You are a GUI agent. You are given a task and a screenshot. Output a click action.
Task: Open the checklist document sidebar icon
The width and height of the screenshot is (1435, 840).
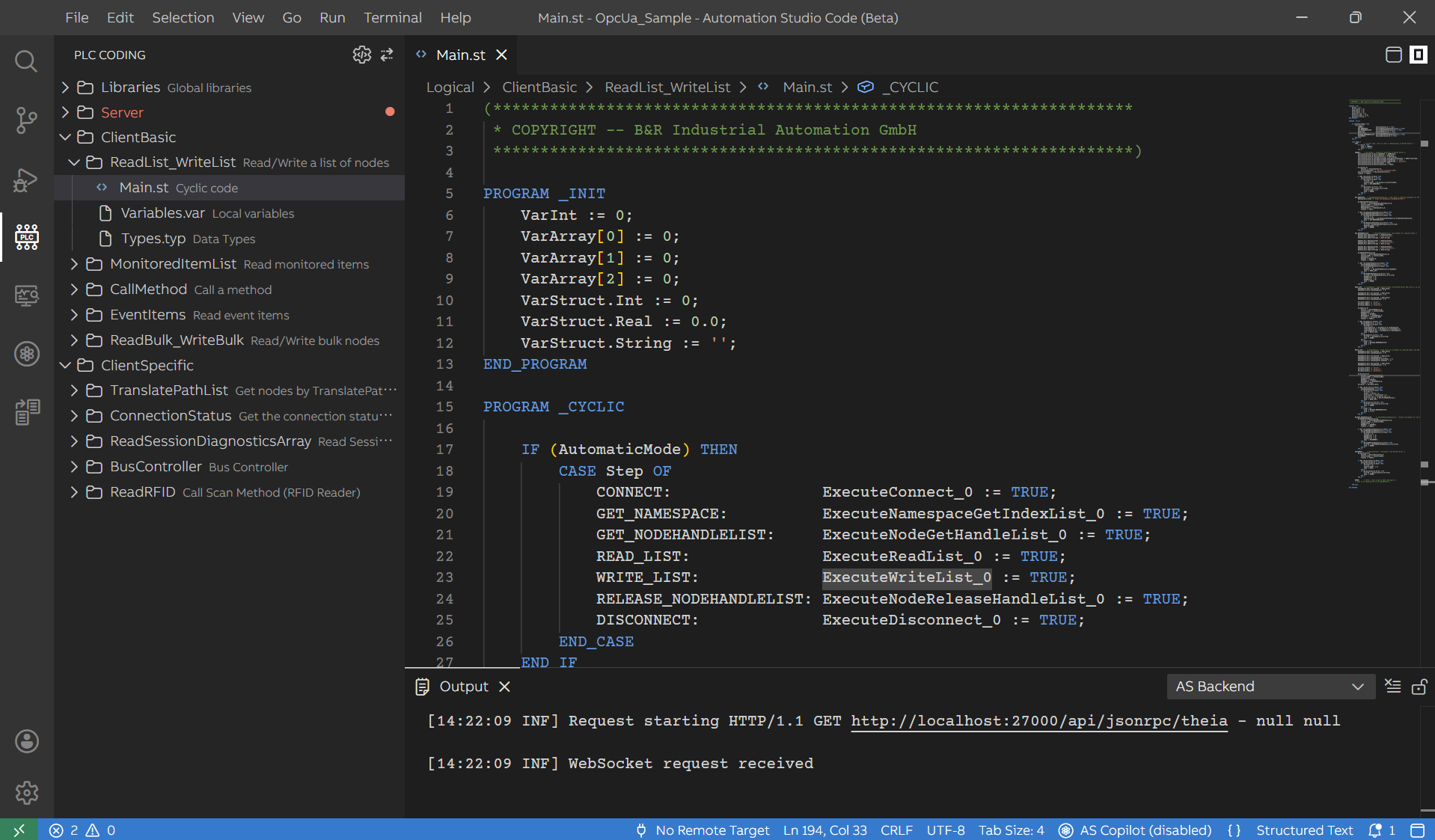[26, 411]
